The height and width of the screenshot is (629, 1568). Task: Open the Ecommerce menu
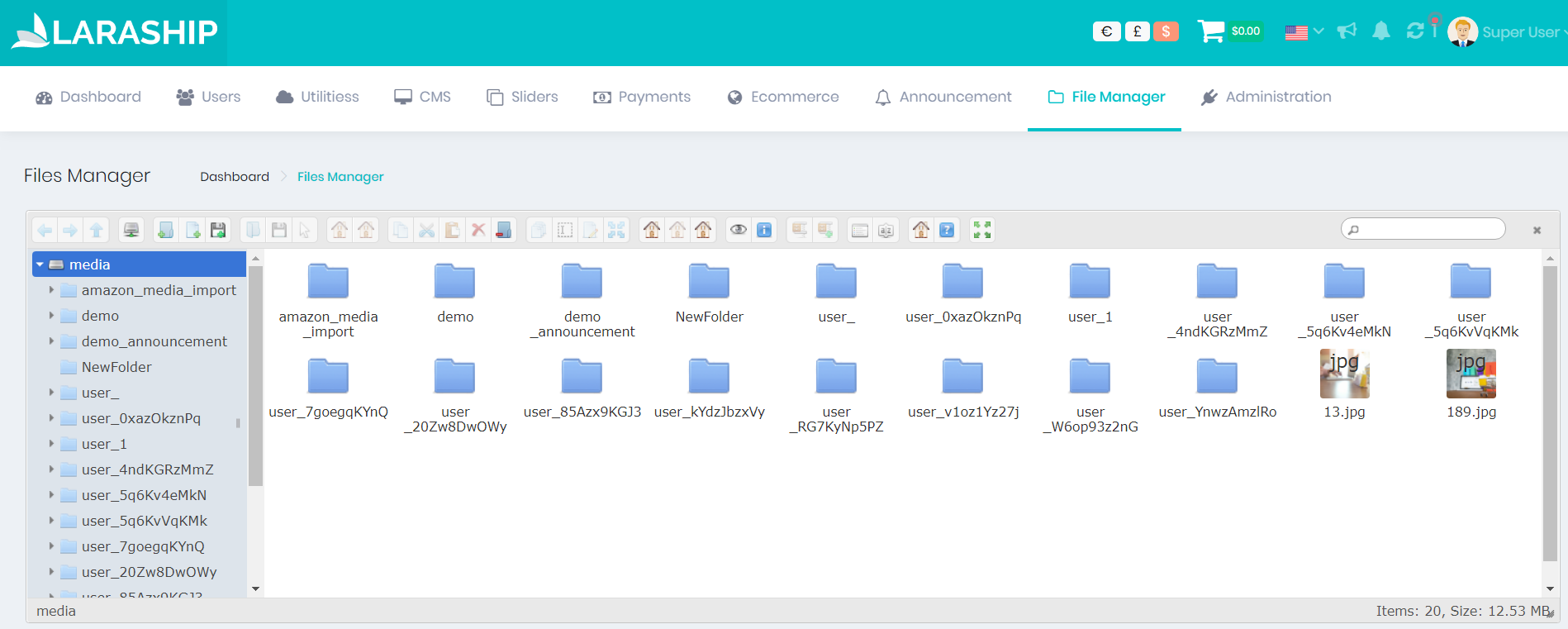pyautogui.click(x=782, y=97)
